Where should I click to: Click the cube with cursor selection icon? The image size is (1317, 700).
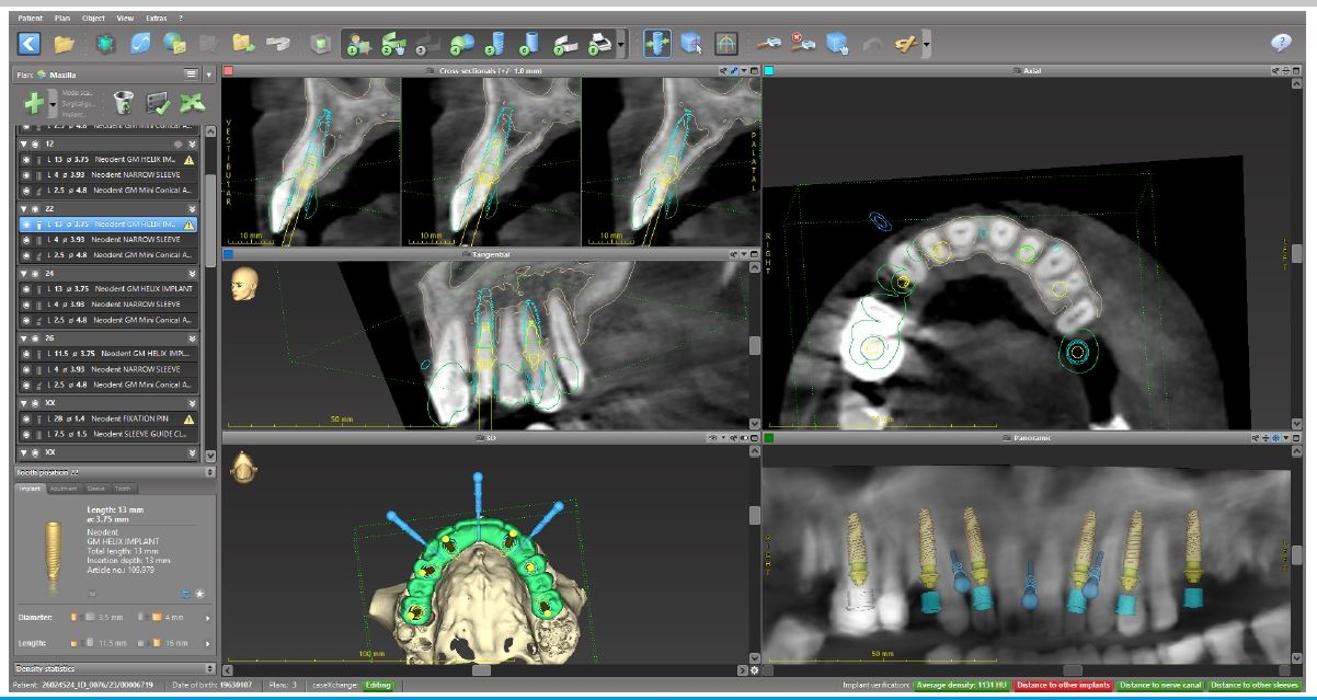[691, 43]
